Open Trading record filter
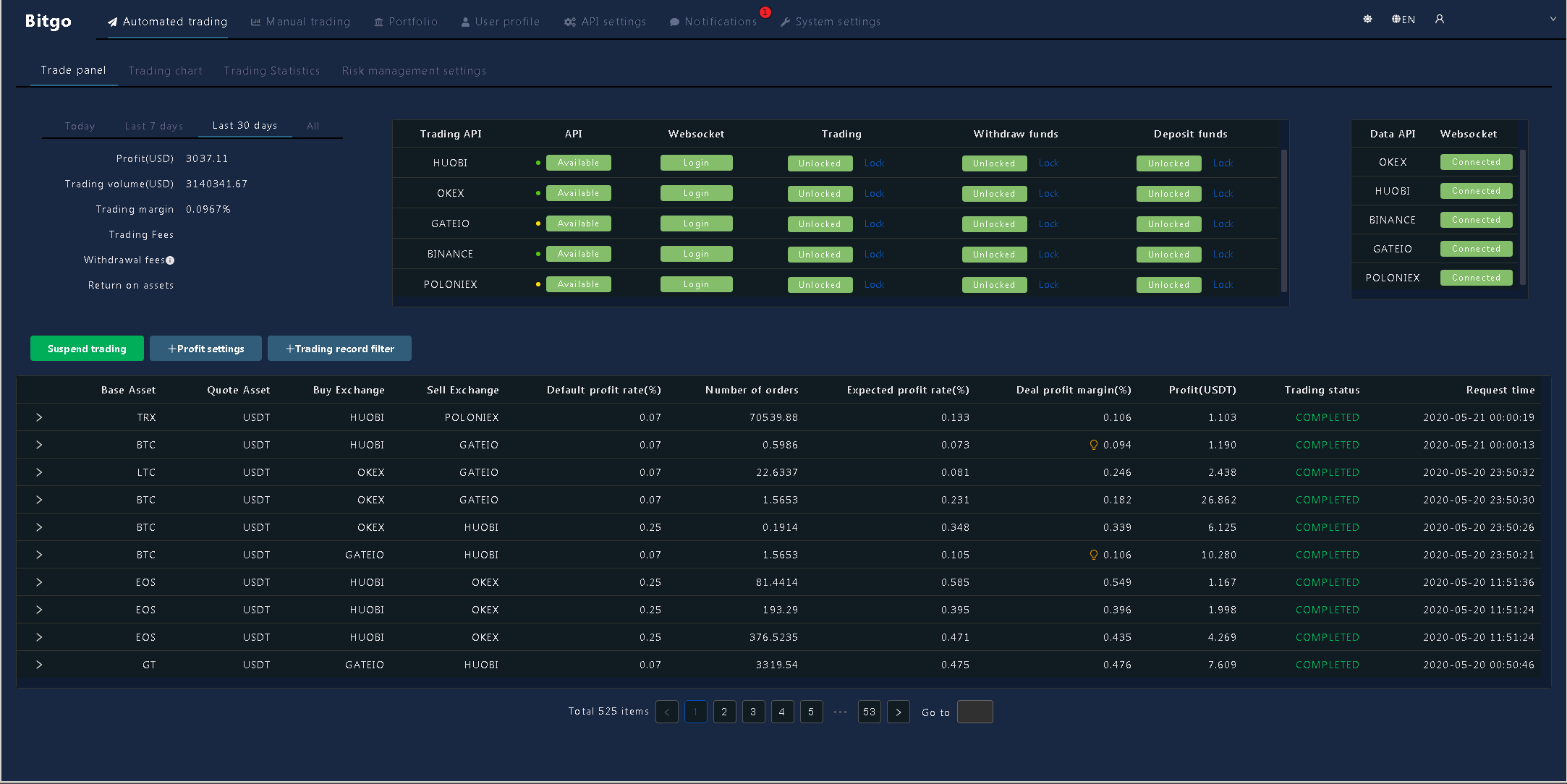 339,349
